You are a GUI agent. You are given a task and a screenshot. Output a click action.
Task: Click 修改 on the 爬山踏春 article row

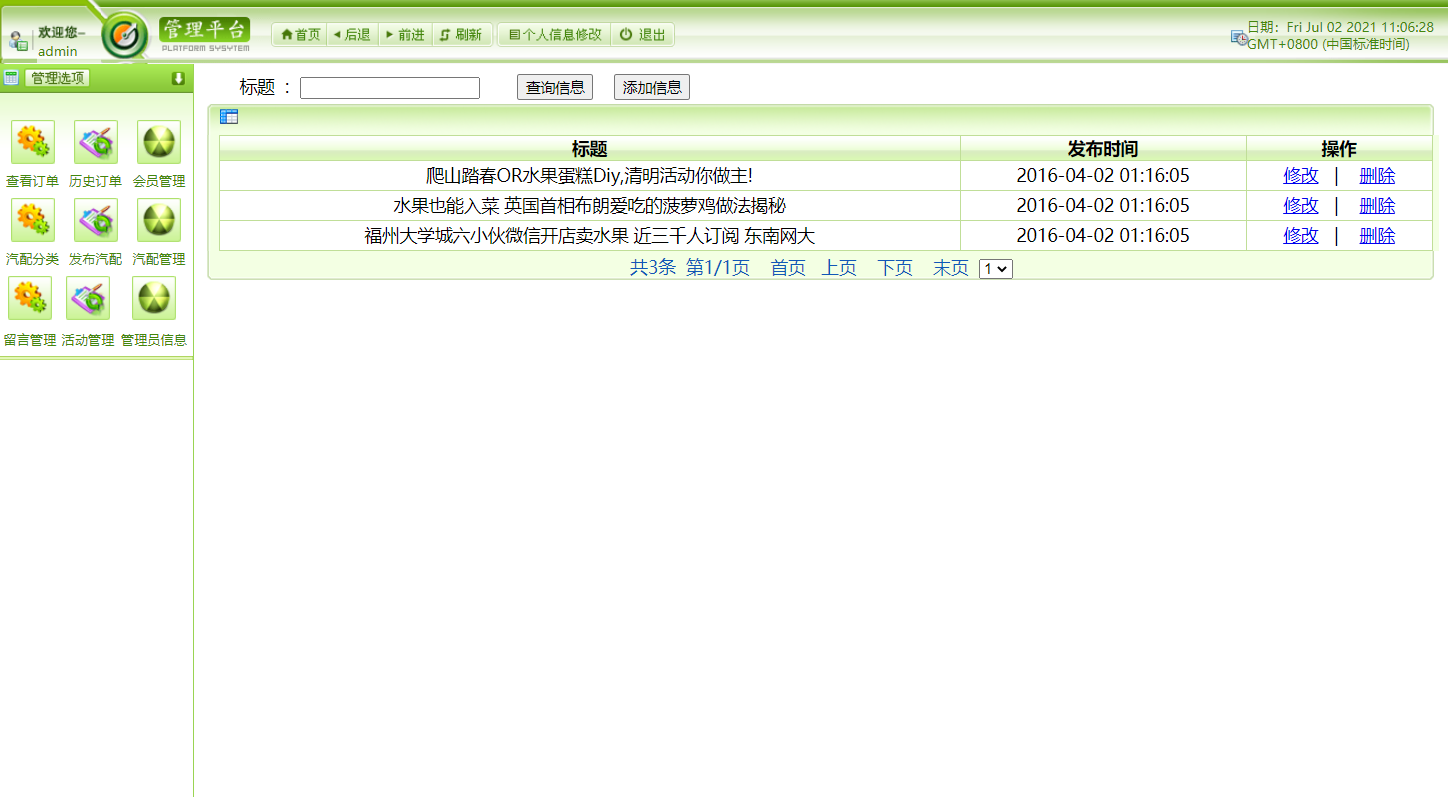pyautogui.click(x=1300, y=174)
